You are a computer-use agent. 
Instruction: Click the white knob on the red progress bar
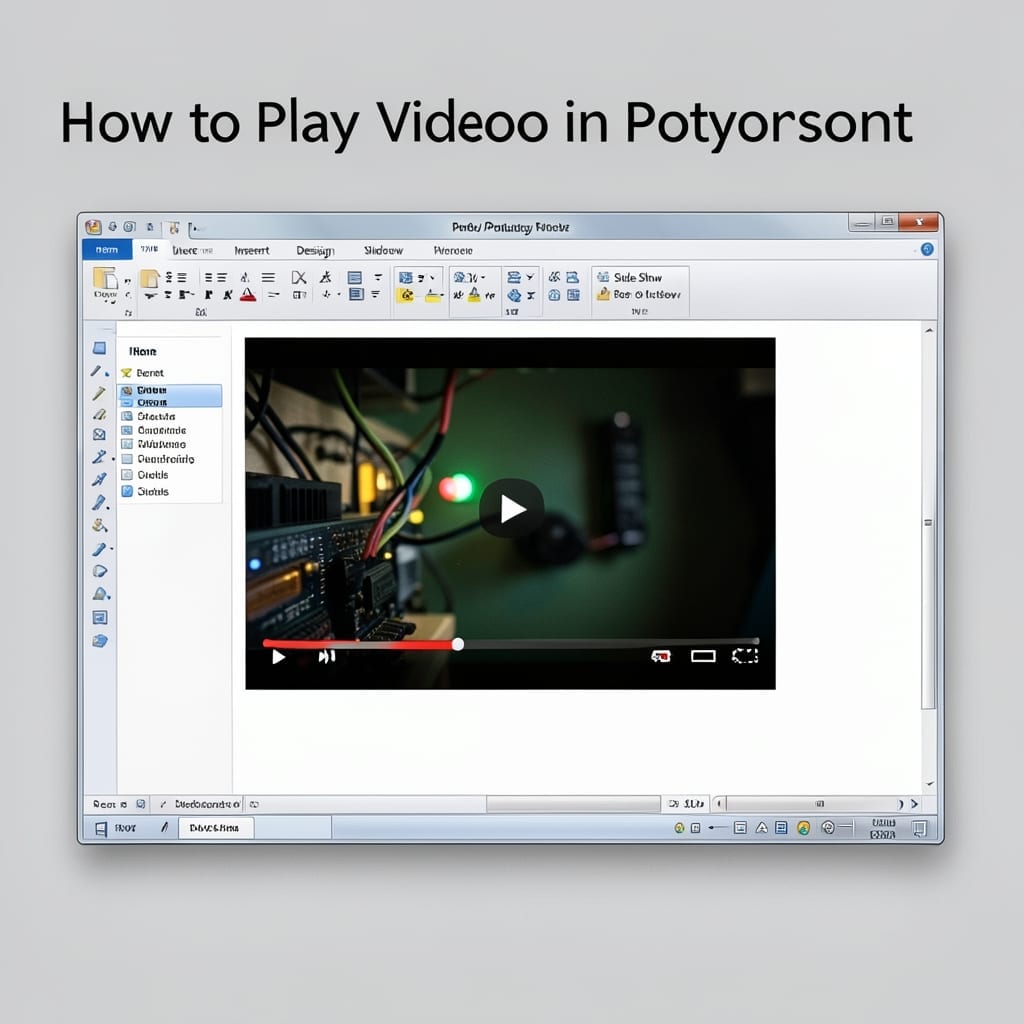[458, 645]
